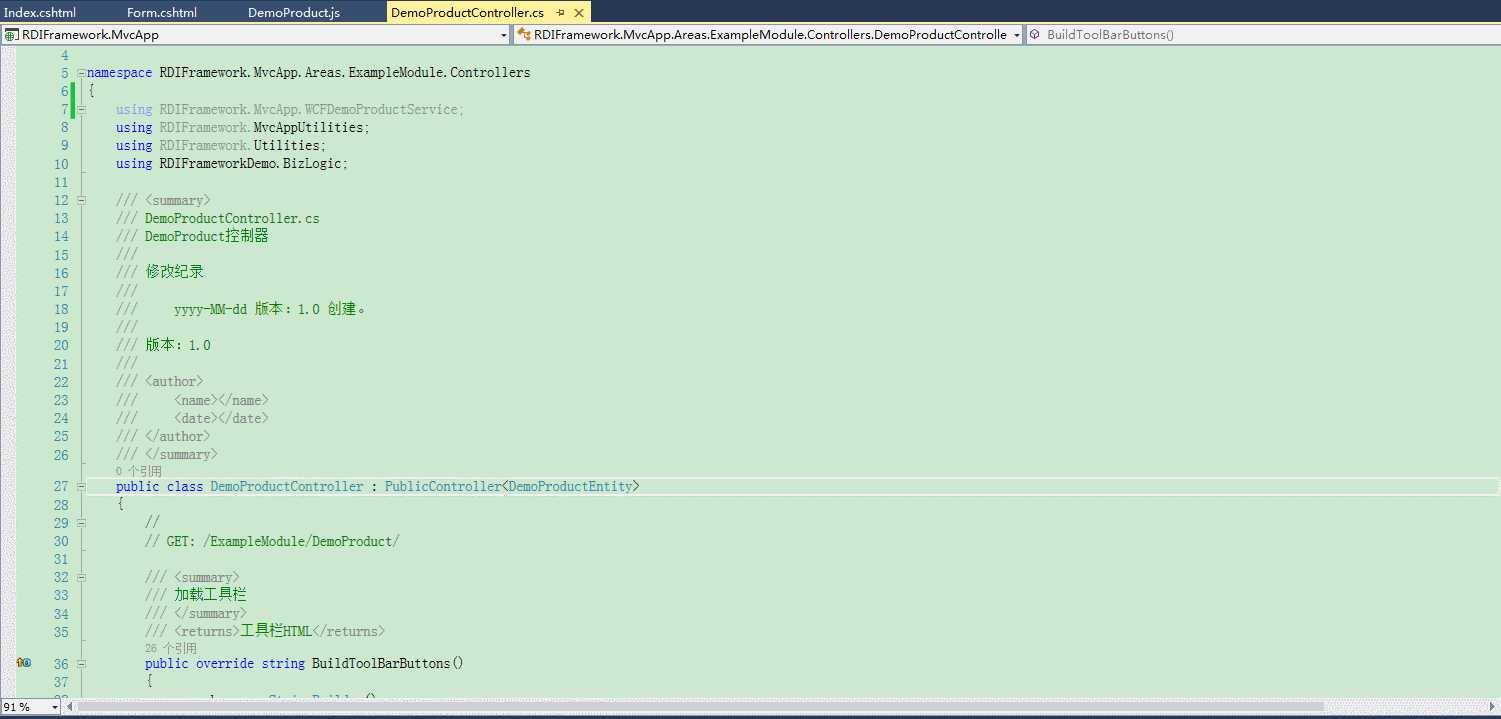This screenshot has height=719, width=1501.
Task: Click BuildToolBarButtons method name at line 36
Action: (x=380, y=664)
